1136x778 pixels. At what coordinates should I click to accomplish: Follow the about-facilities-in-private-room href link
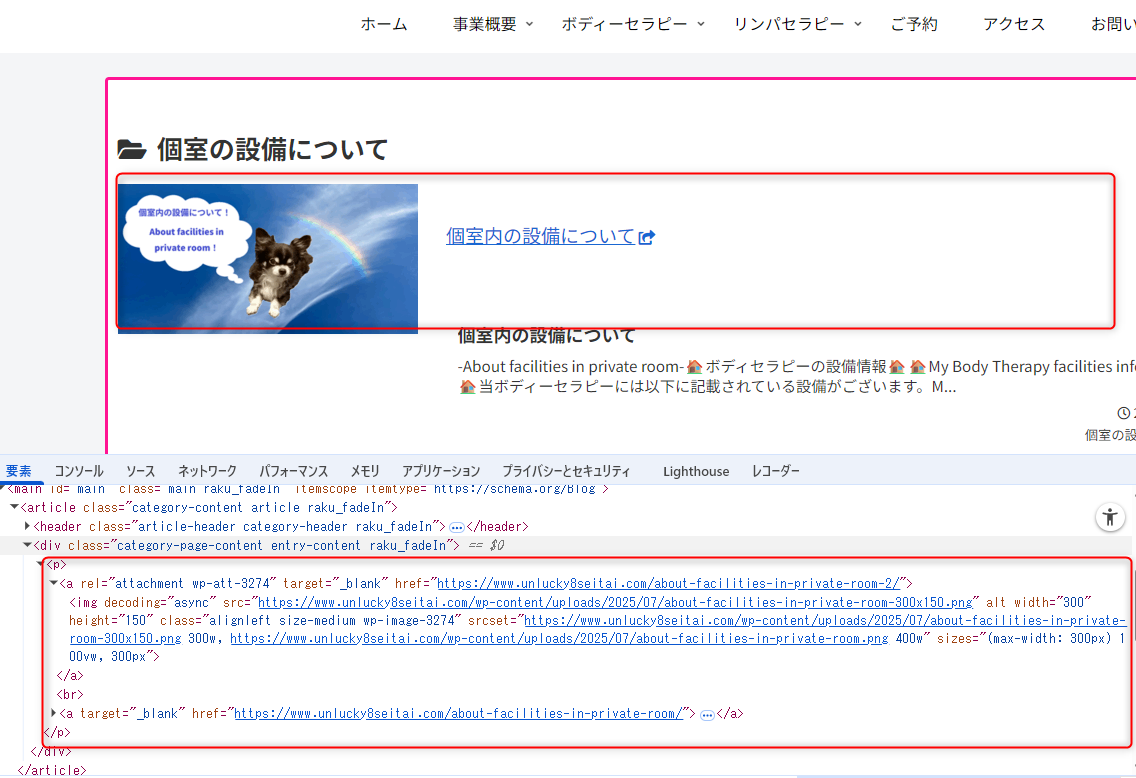pos(459,714)
